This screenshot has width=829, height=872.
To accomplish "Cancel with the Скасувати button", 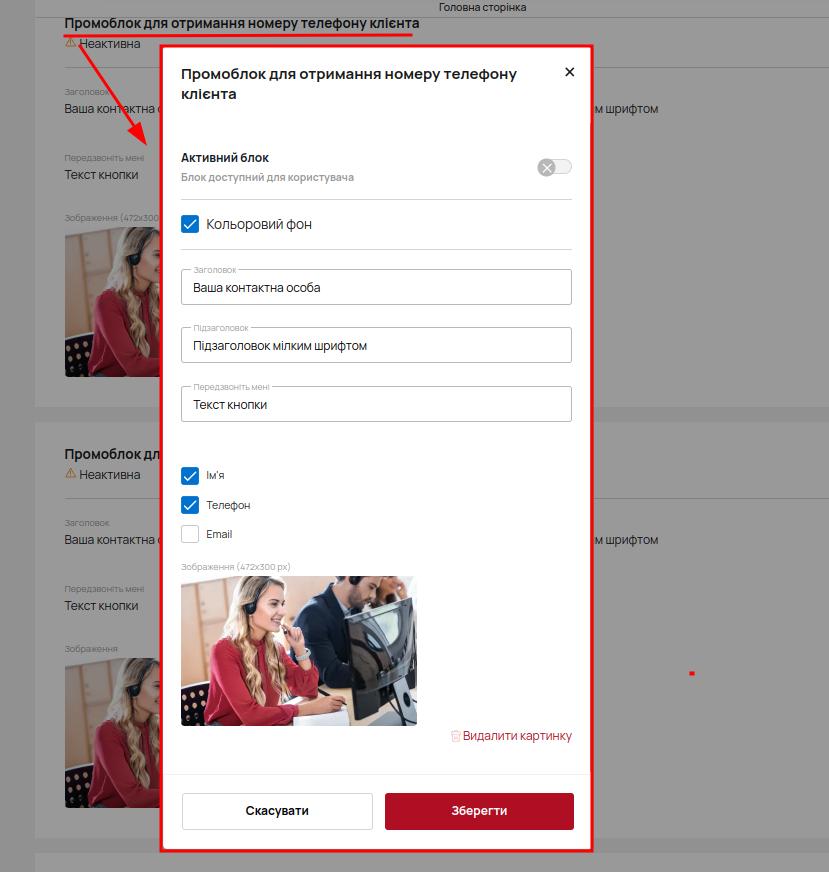I will coord(277,811).
